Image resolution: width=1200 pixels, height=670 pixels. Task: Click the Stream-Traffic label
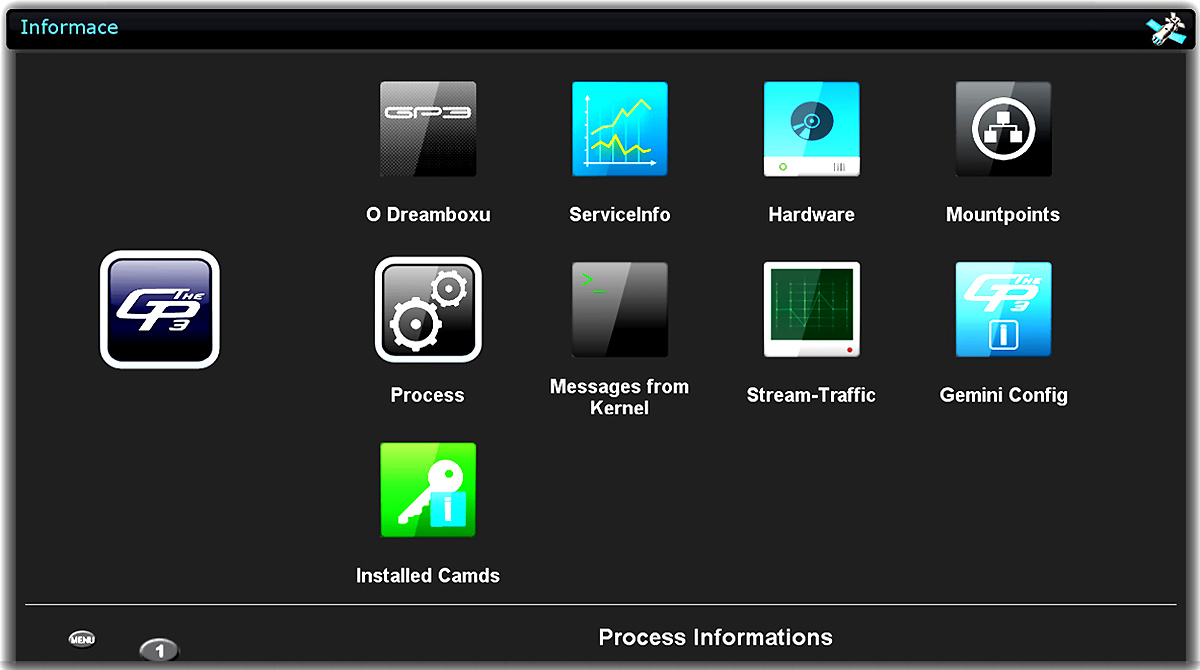tap(812, 395)
